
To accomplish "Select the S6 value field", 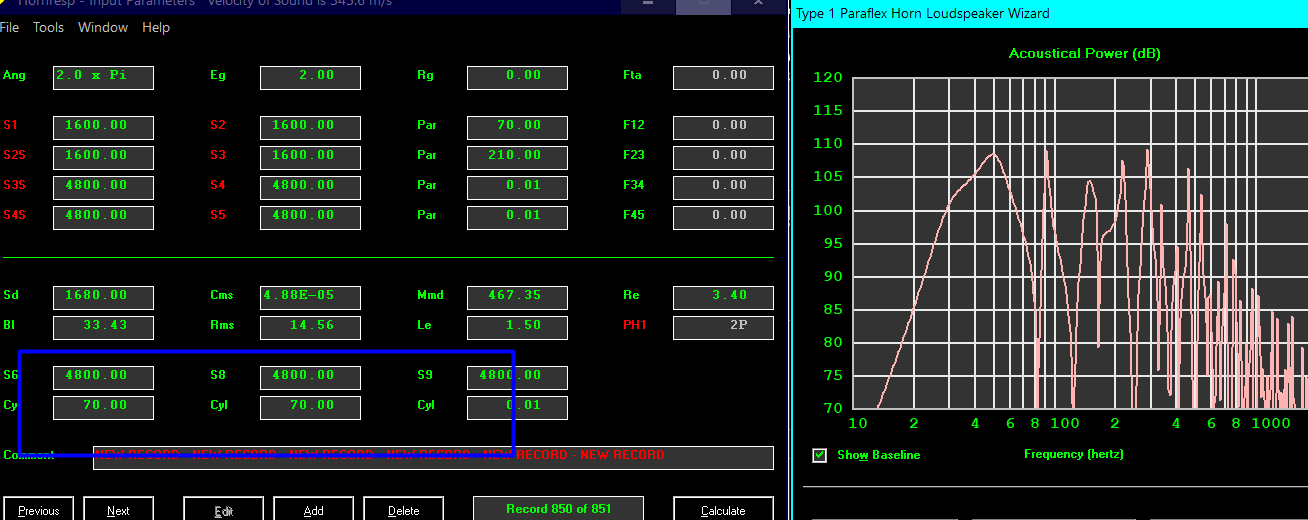I will [x=103, y=377].
